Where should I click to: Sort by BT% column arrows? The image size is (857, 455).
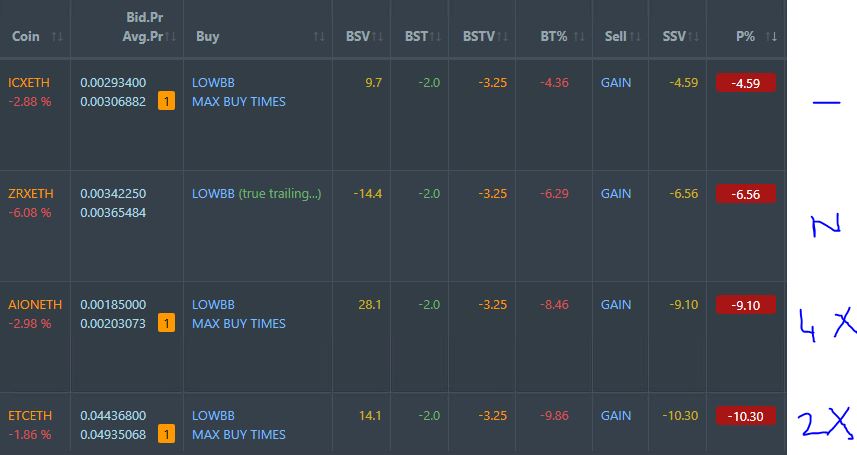pos(579,37)
